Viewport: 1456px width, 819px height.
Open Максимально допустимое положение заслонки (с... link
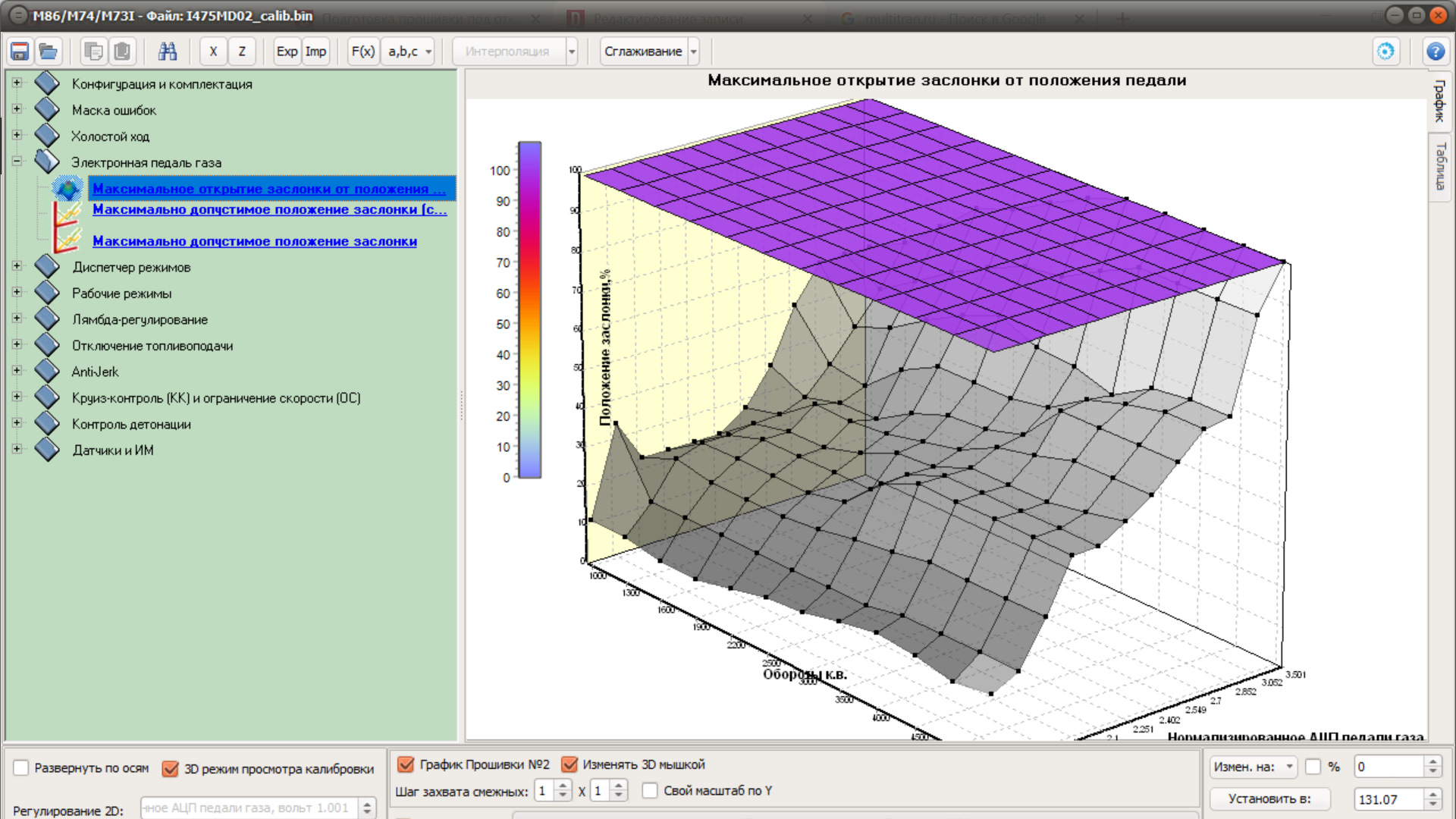coord(270,209)
